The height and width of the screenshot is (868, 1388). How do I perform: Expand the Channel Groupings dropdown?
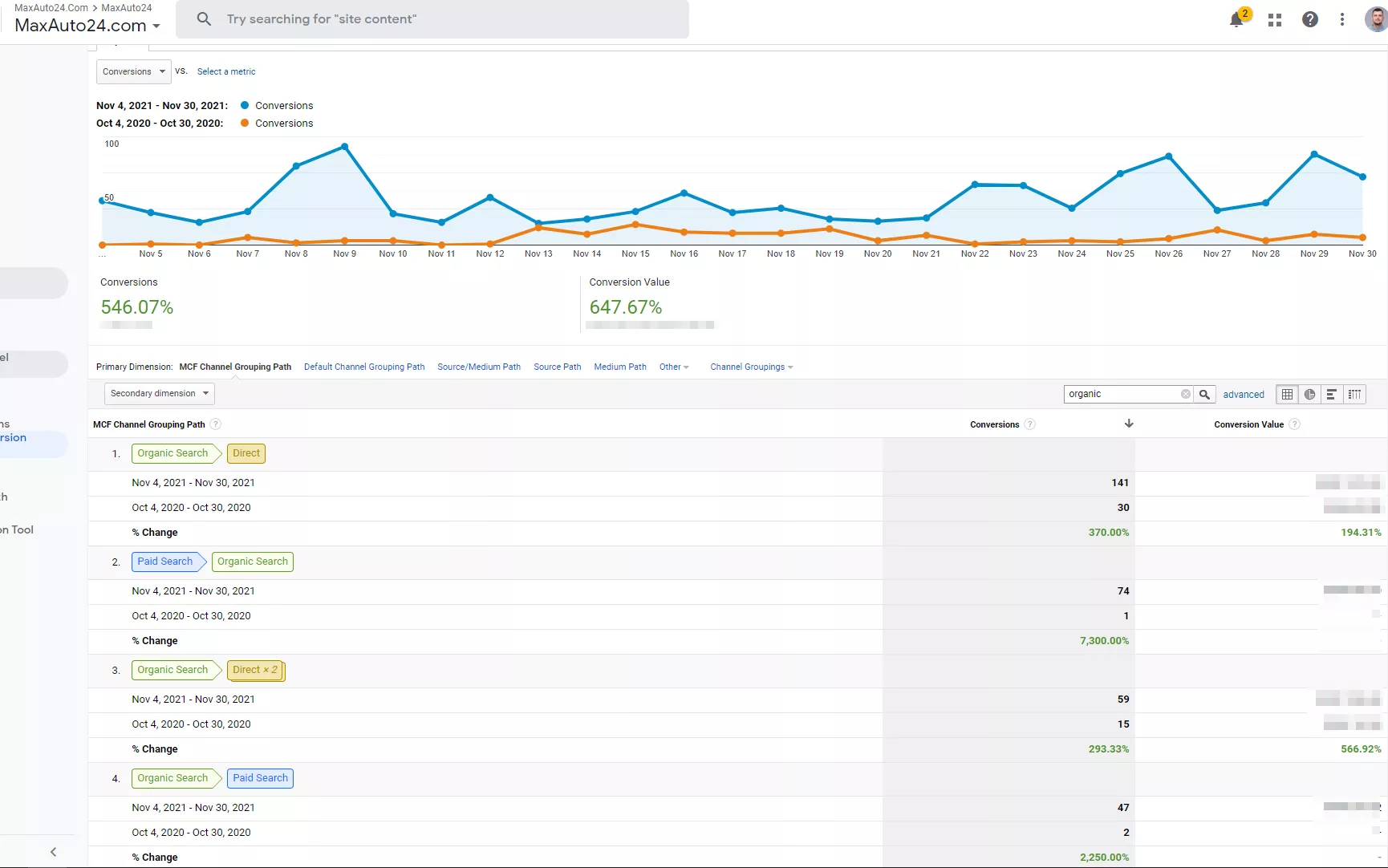(x=752, y=367)
